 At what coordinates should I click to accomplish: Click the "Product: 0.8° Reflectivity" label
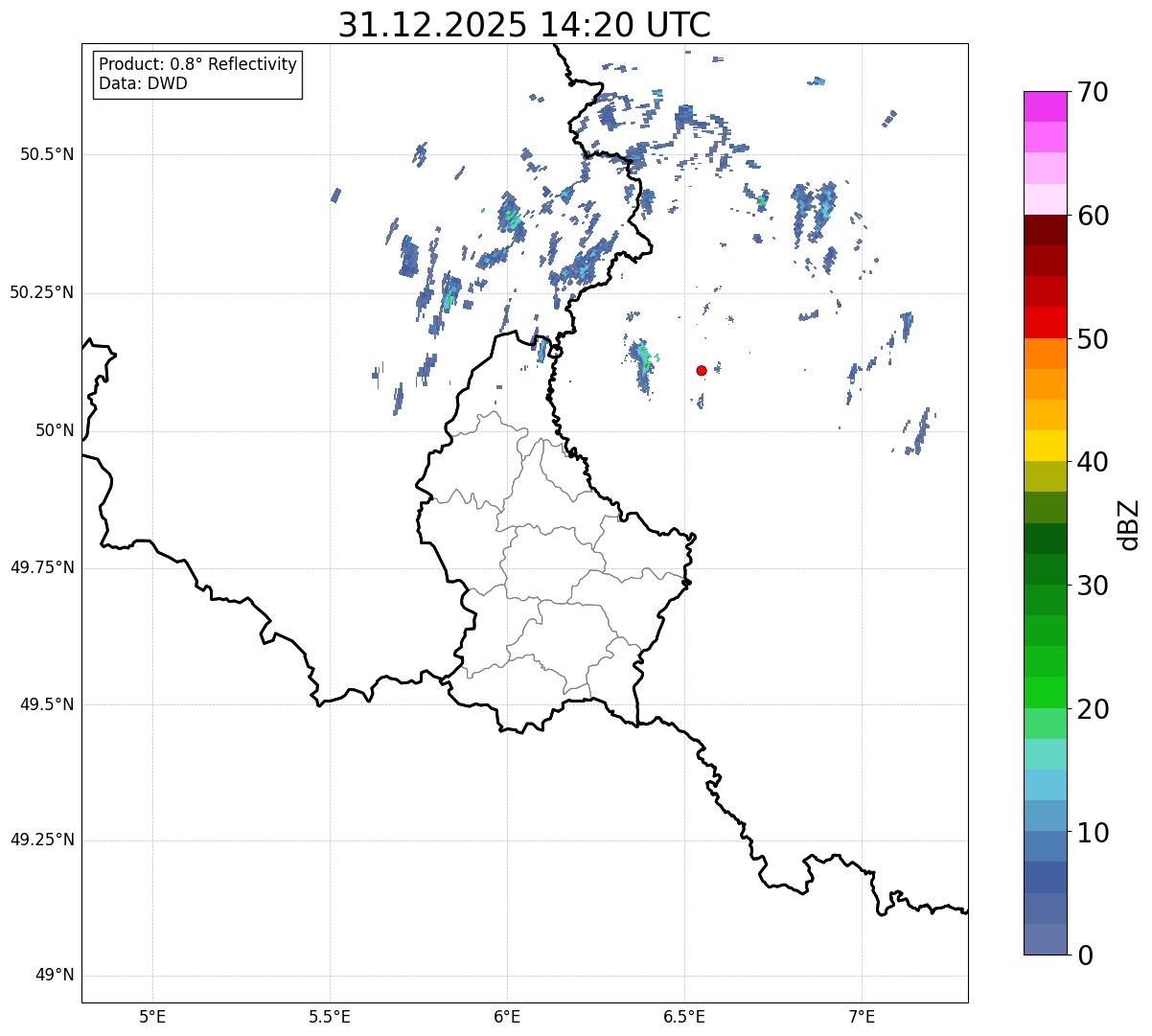197,64
